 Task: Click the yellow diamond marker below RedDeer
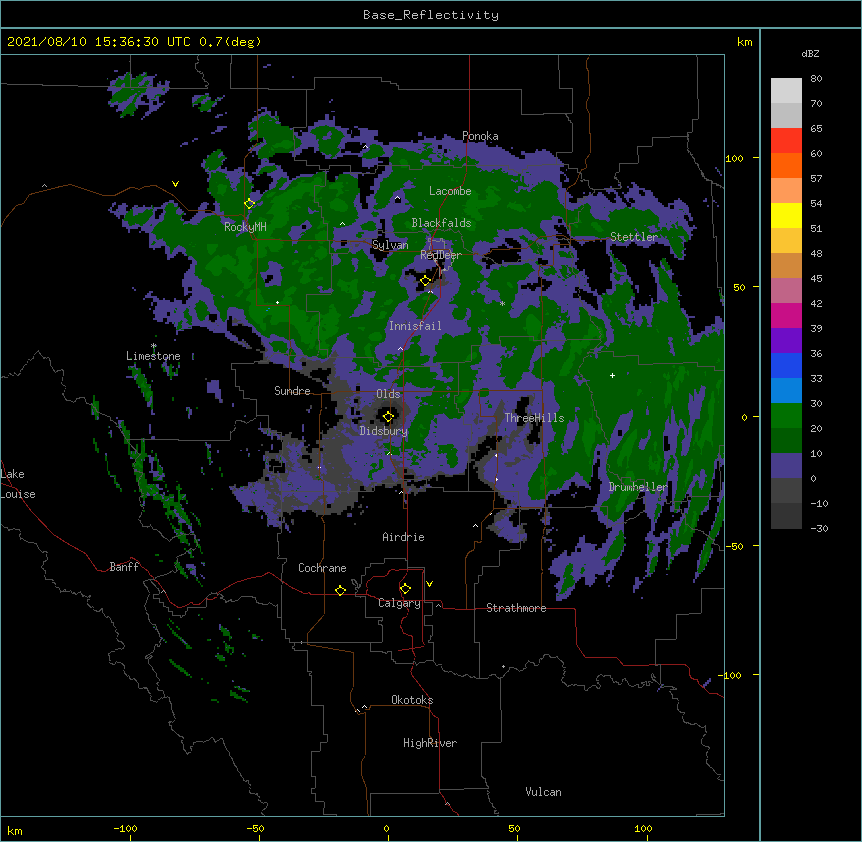[x=426, y=281]
